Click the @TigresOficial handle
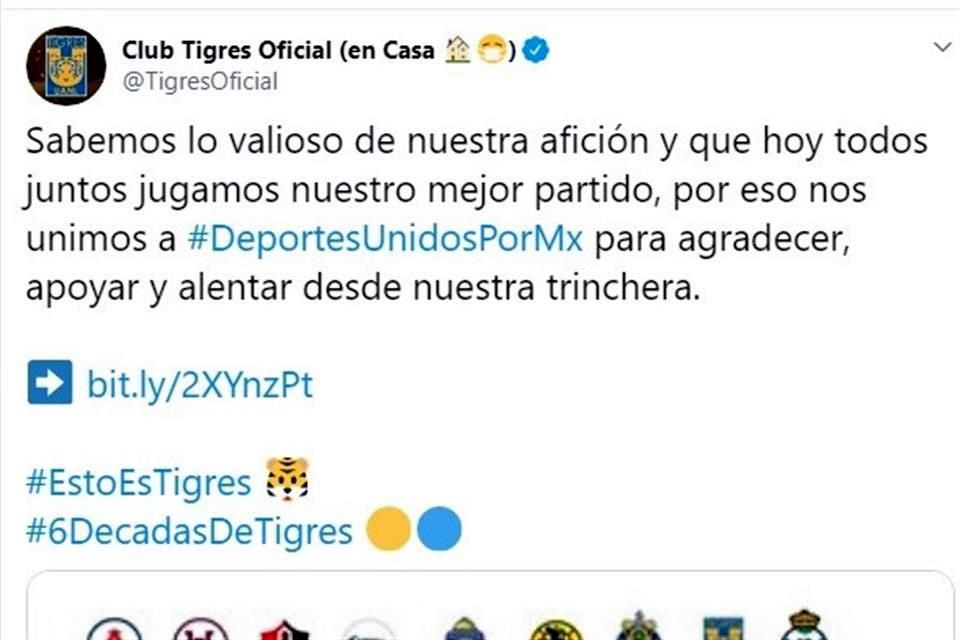Image resolution: width=960 pixels, height=640 pixels. [x=200, y=81]
